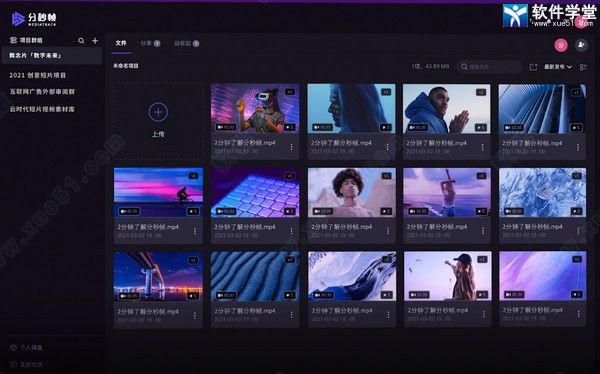
Task: Open three-dot menu on icy texture card
Action: (x=579, y=231)
